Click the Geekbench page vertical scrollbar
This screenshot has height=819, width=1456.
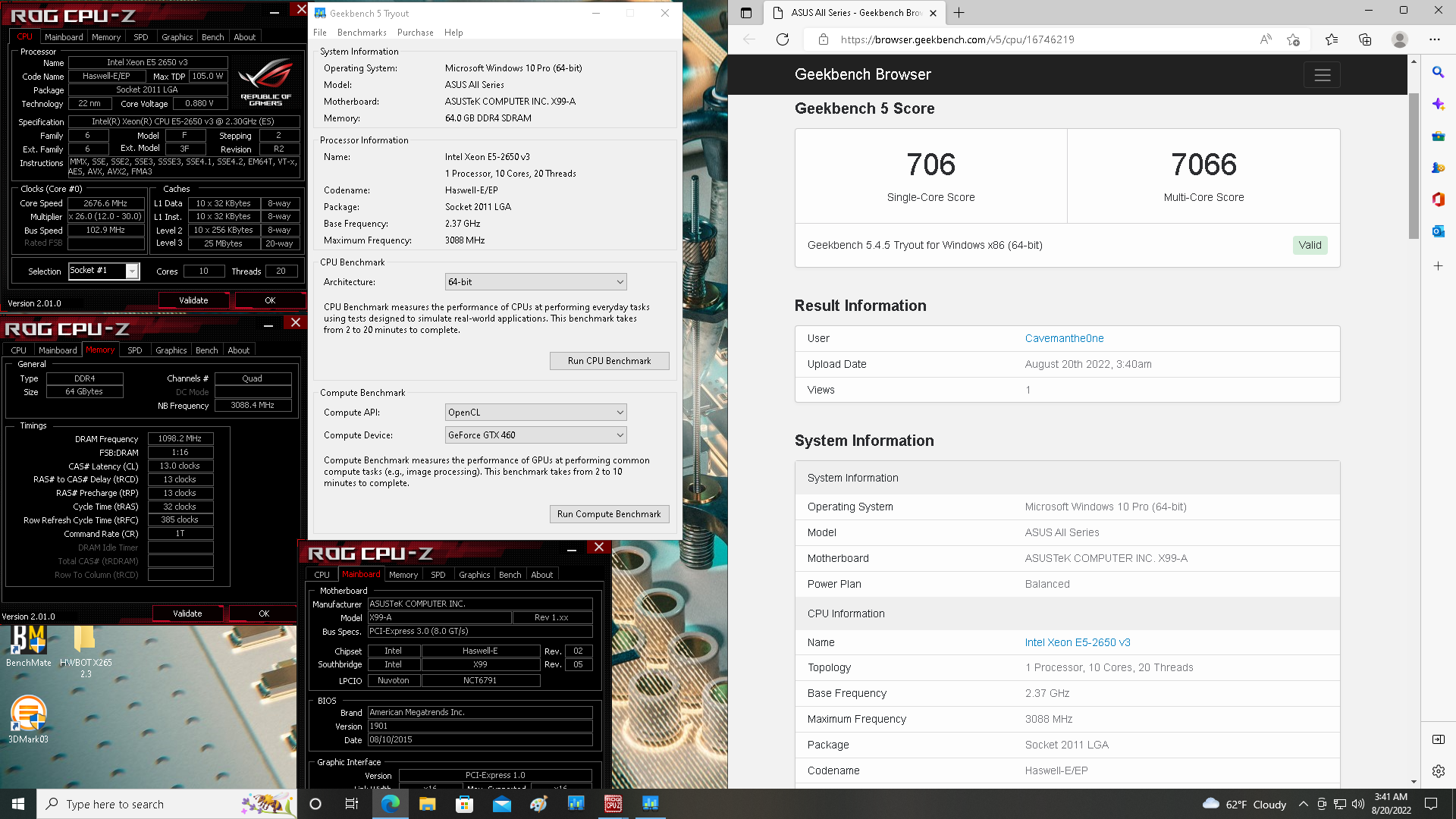[1414, 167]
